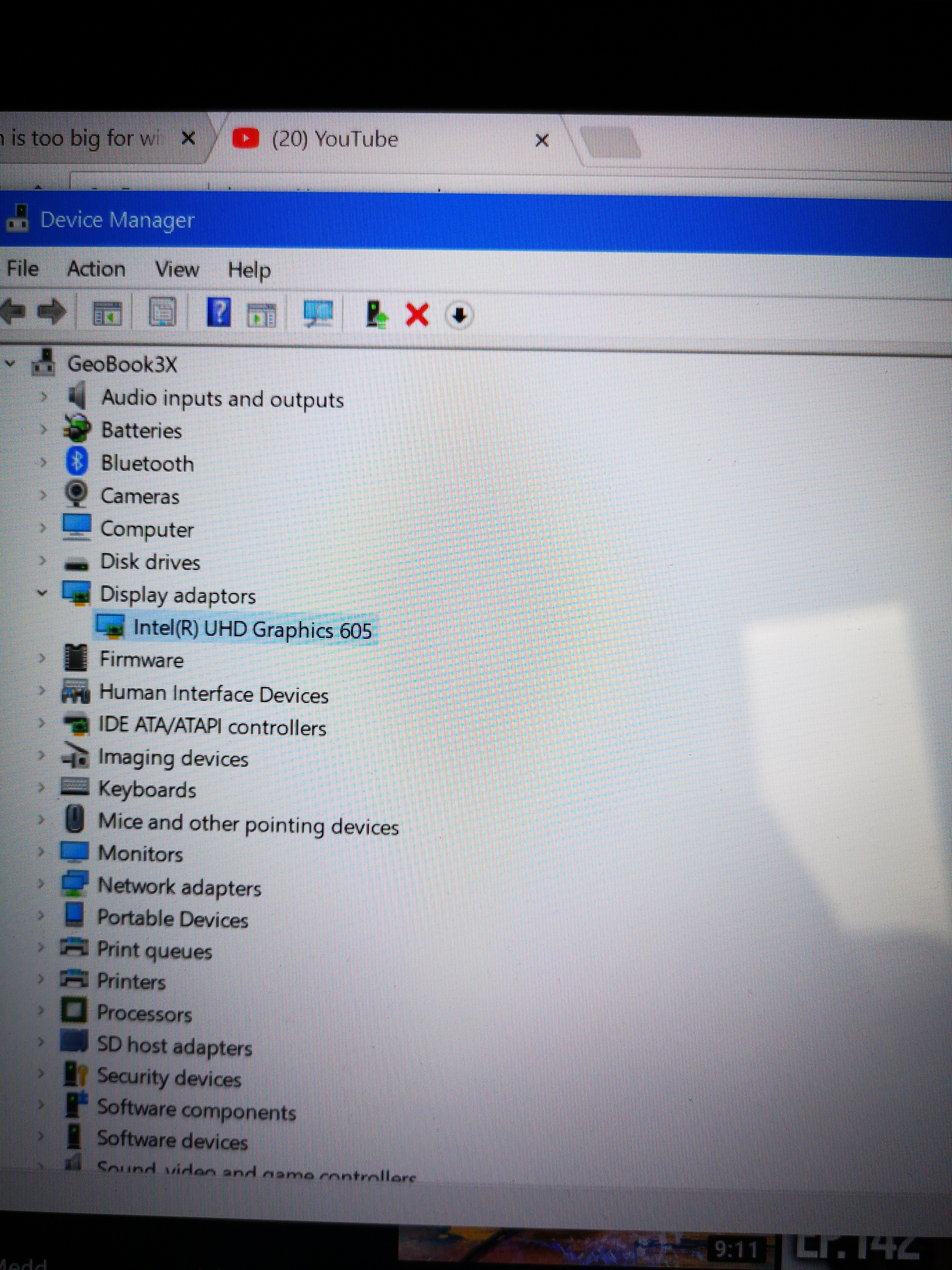The width and height of the screenshot is (952, 1270).
Task: Open the Action menu
Action: click(96, 269)
